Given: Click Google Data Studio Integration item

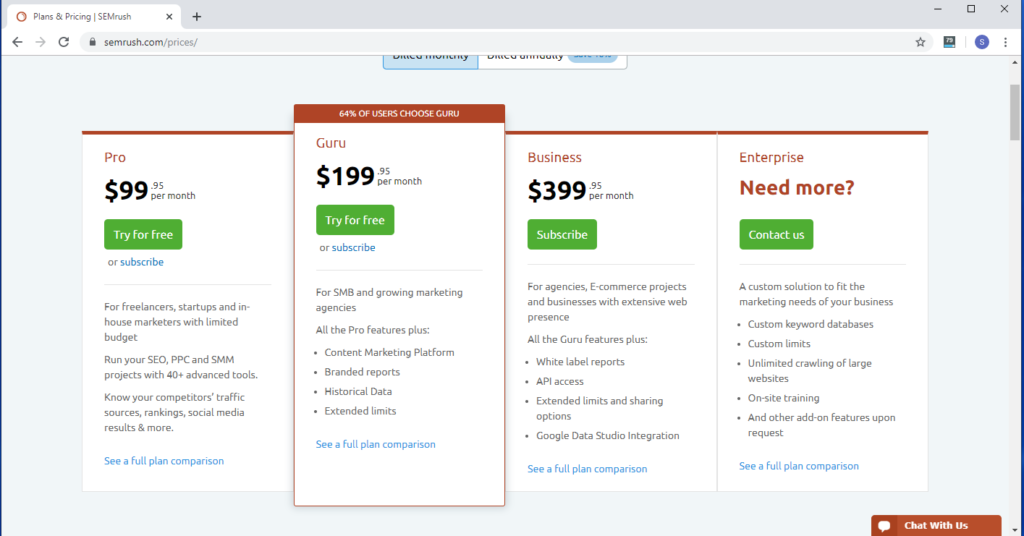Looking at the screenshot, I should (x=608, y=435).
